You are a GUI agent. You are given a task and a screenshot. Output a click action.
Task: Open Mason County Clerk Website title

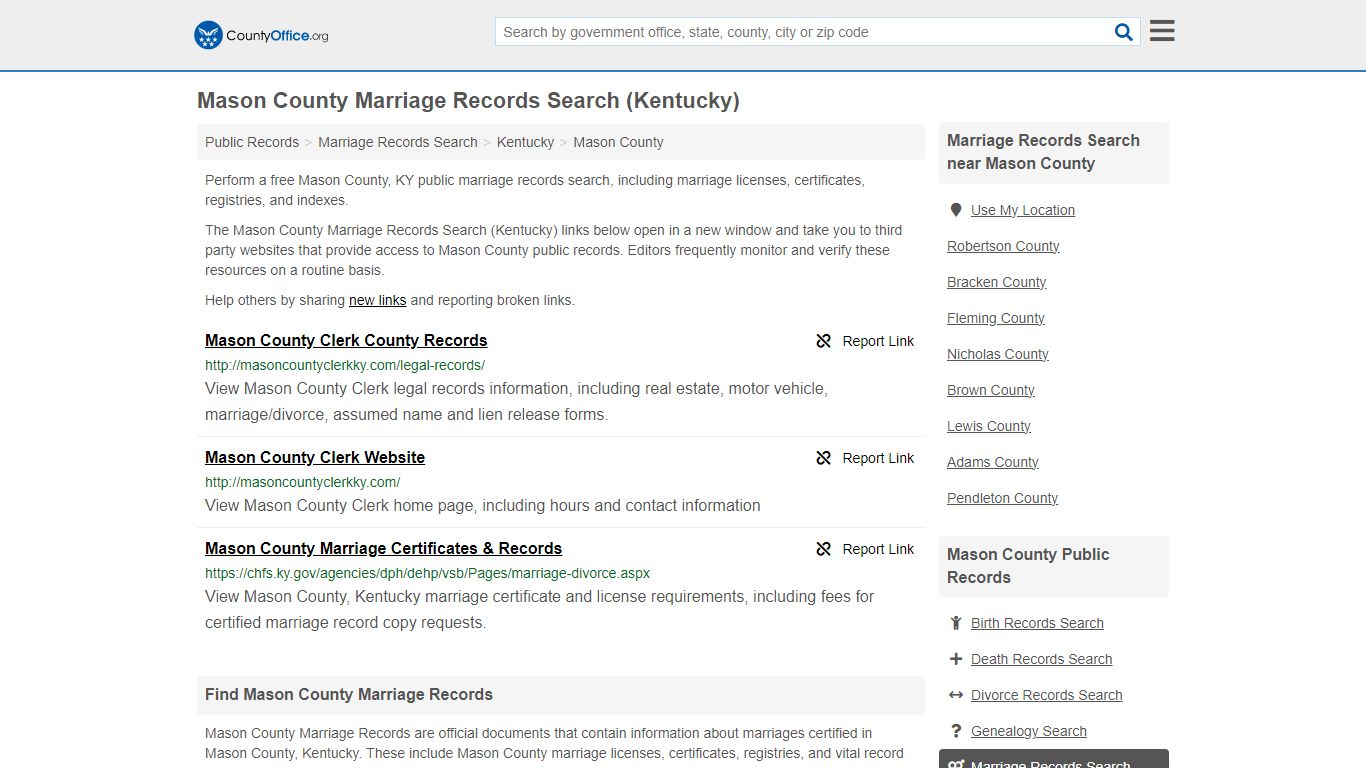tap(315, 457)
